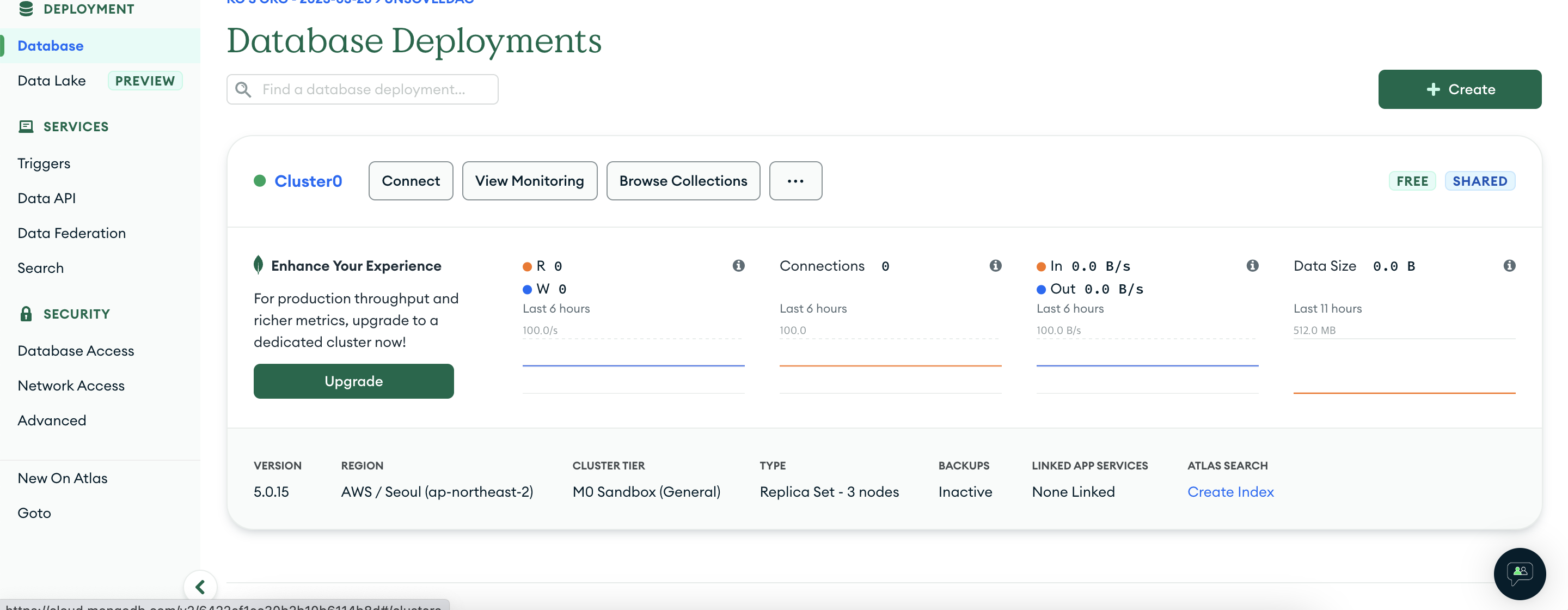Click Goto in the sidebar
Screen dimensions: 1568x610
[x=35, y=513]
